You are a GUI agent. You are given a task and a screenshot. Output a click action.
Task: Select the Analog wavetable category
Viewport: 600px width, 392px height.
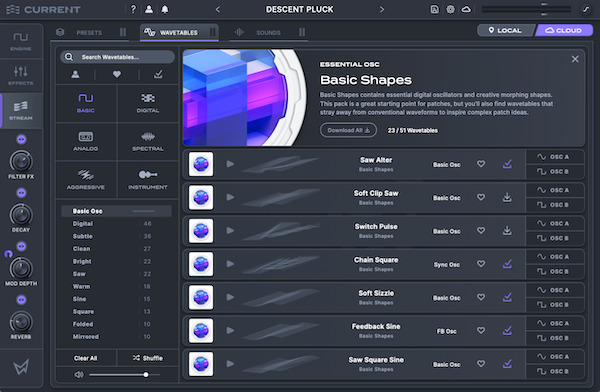86,141
